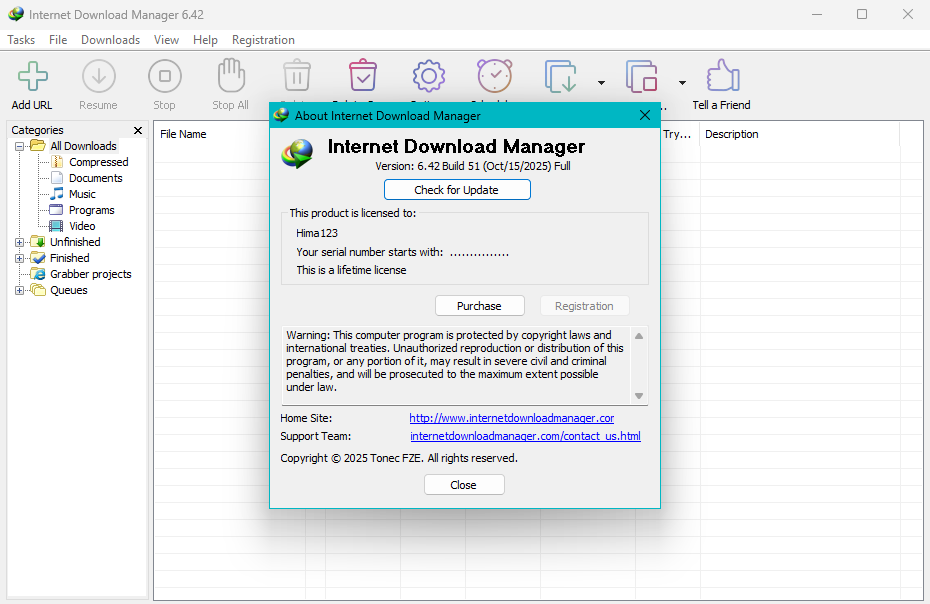Image resolution: width=930 pixels, height=604 pixels.
Task: Open the Stop Queue dropdown arrow
Action: [x=682, y=83]
